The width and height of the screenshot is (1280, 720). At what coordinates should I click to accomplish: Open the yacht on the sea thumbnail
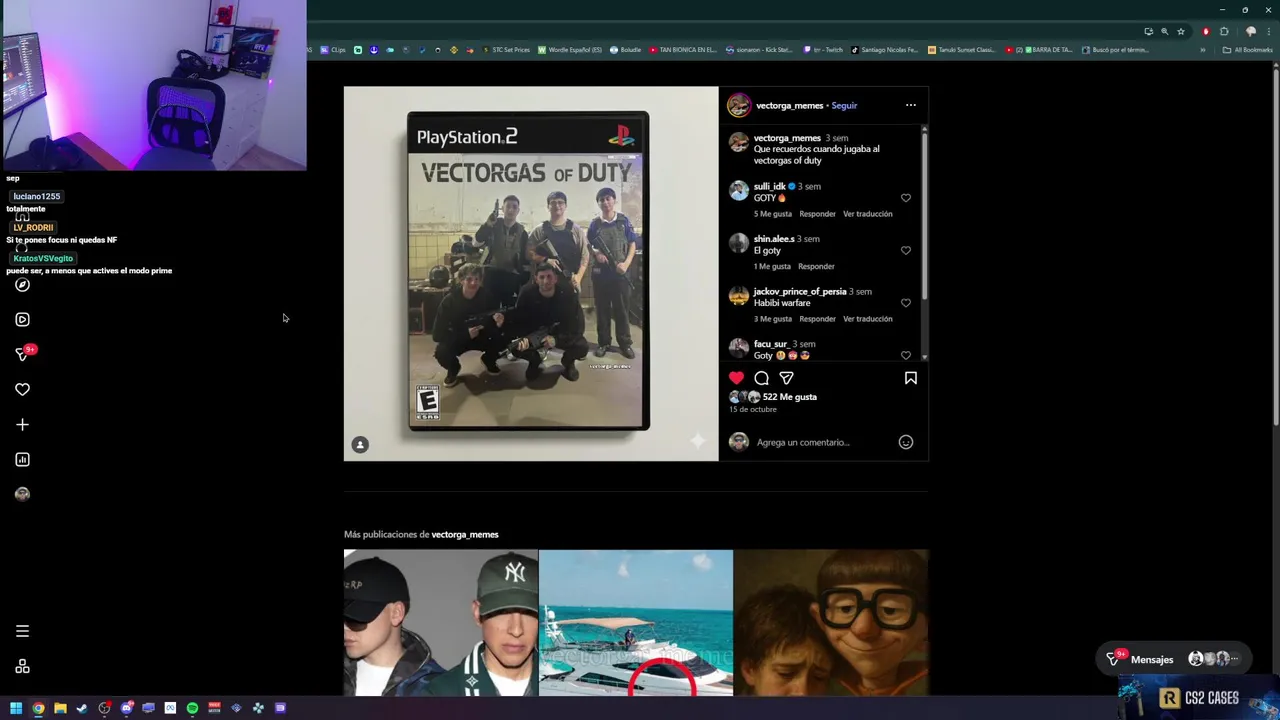point(635,623)
